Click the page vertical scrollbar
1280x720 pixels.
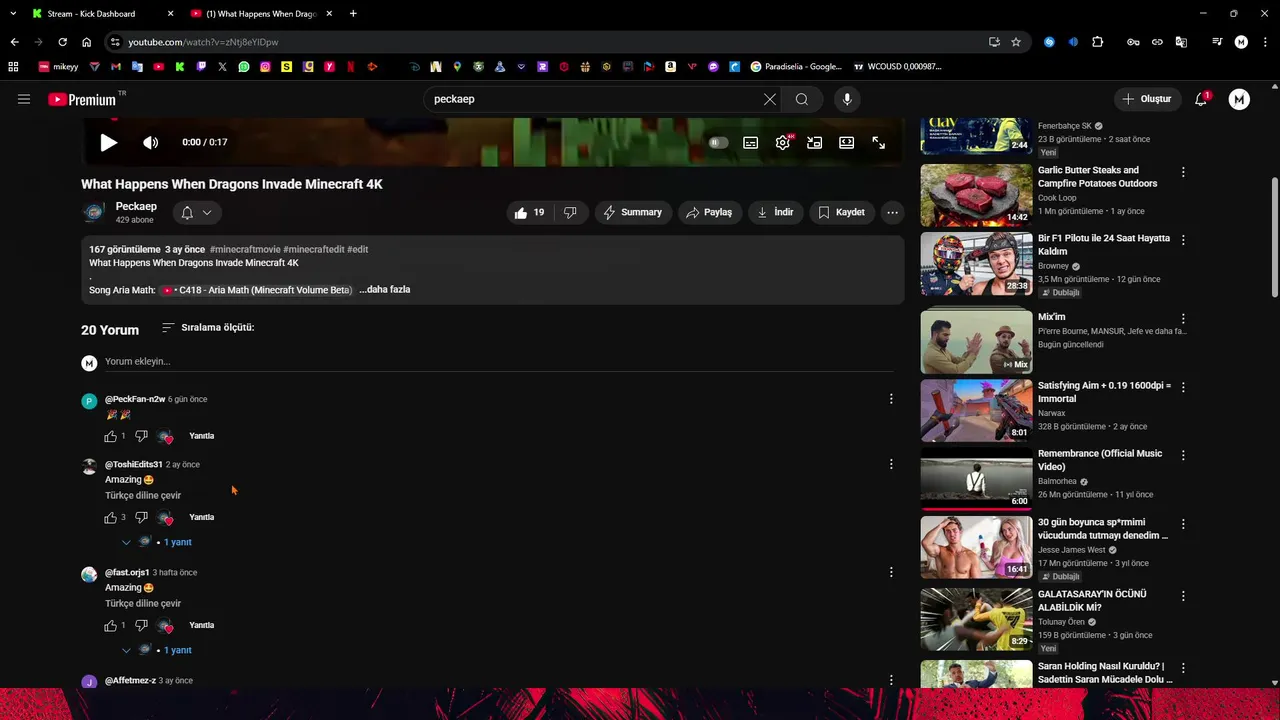(1274, 237)
